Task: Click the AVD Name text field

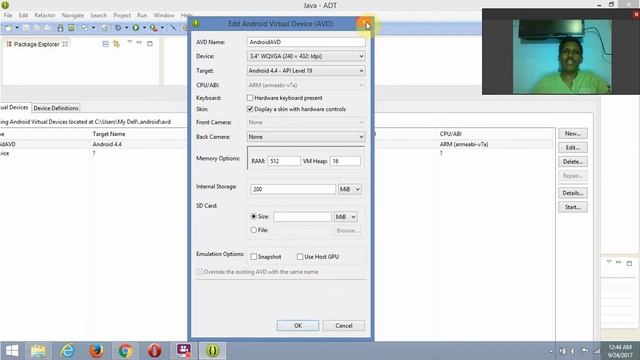Action: (306, 42)
